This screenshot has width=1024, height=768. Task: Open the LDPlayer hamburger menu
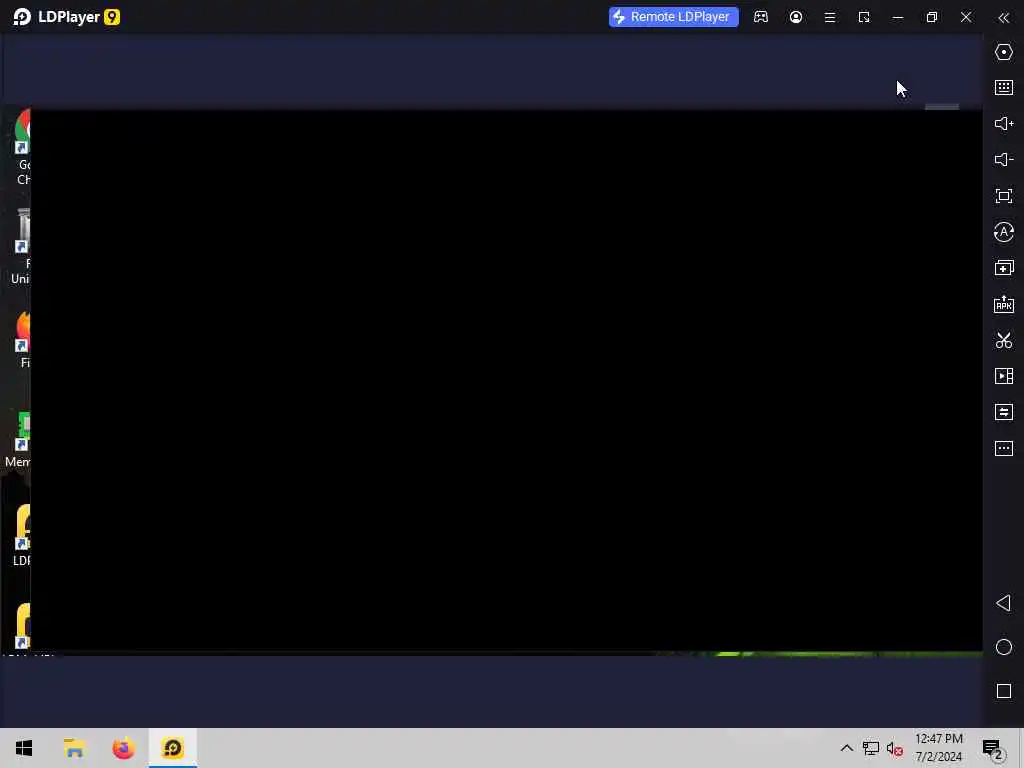[830, 18]
